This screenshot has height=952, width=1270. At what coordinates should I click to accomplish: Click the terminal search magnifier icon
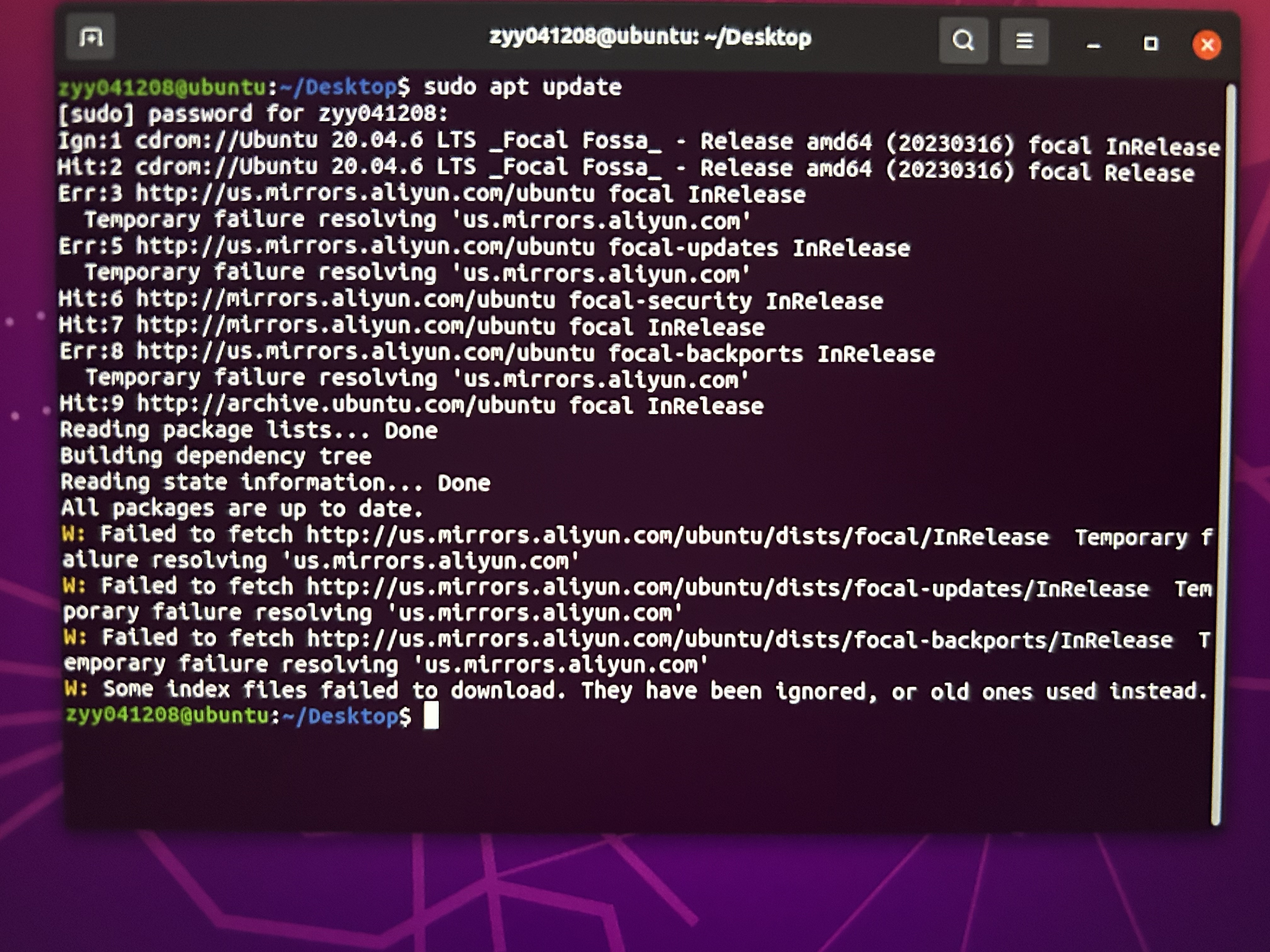(963, 41)
